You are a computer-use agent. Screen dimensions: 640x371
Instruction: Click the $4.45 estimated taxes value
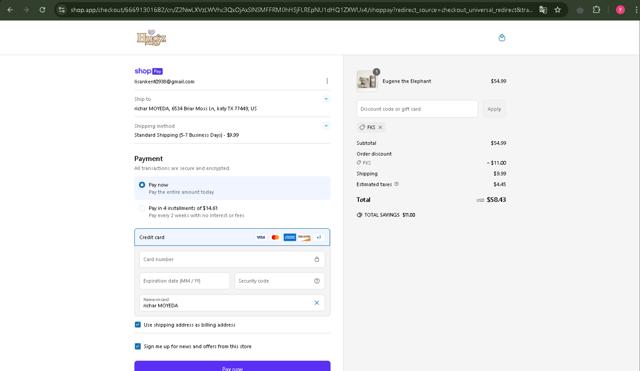(500, 184)
